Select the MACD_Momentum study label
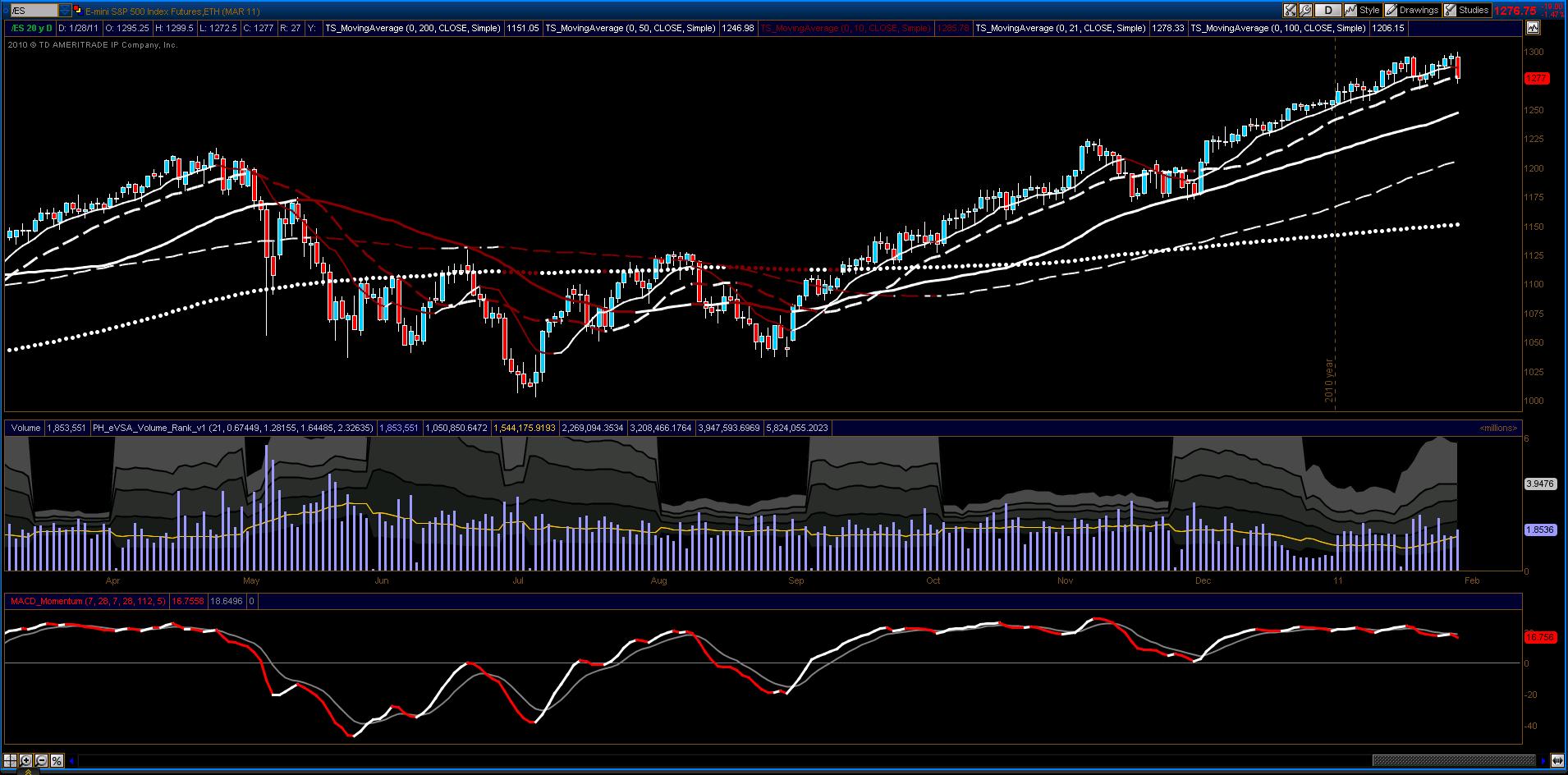The height and width of the screenshot is (775, 1568). pyautogui.click(x=88, y=601)
